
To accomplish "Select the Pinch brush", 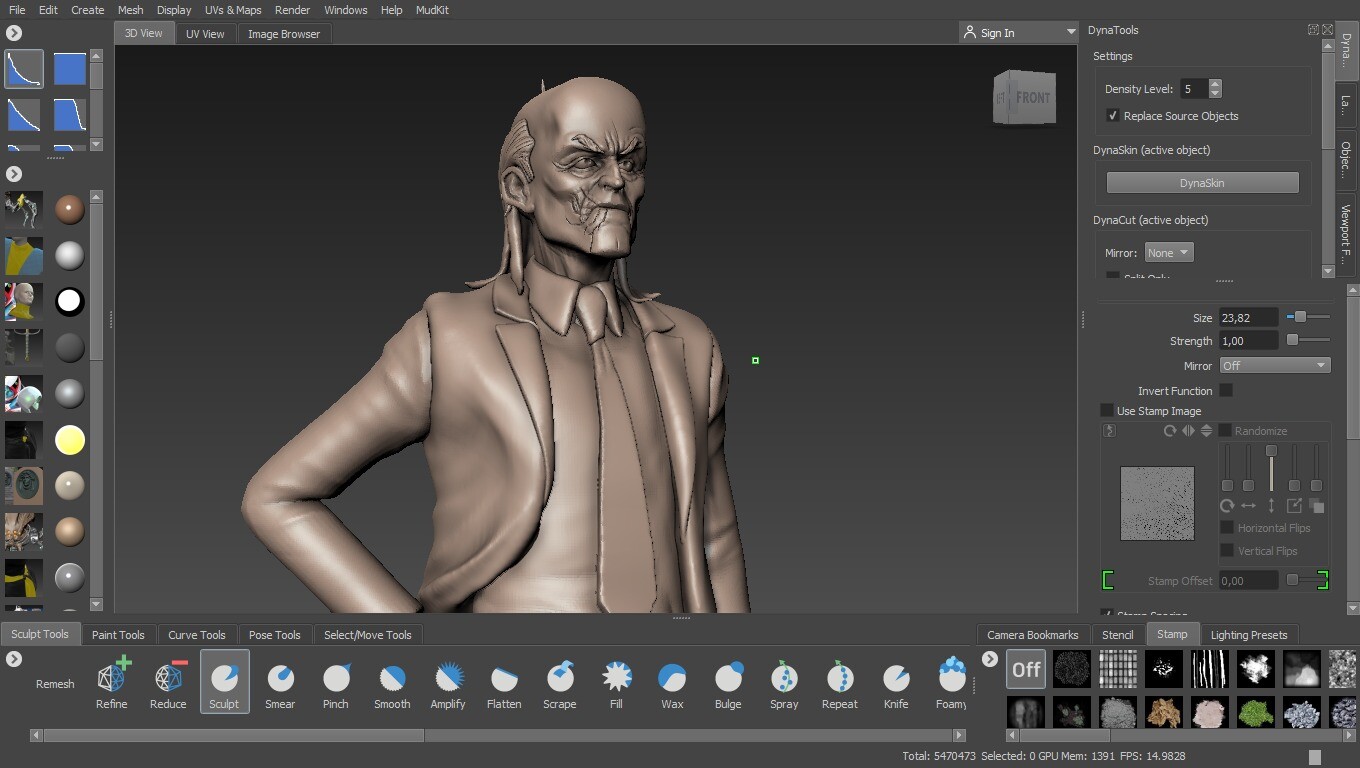I will [x=336, y=683].
